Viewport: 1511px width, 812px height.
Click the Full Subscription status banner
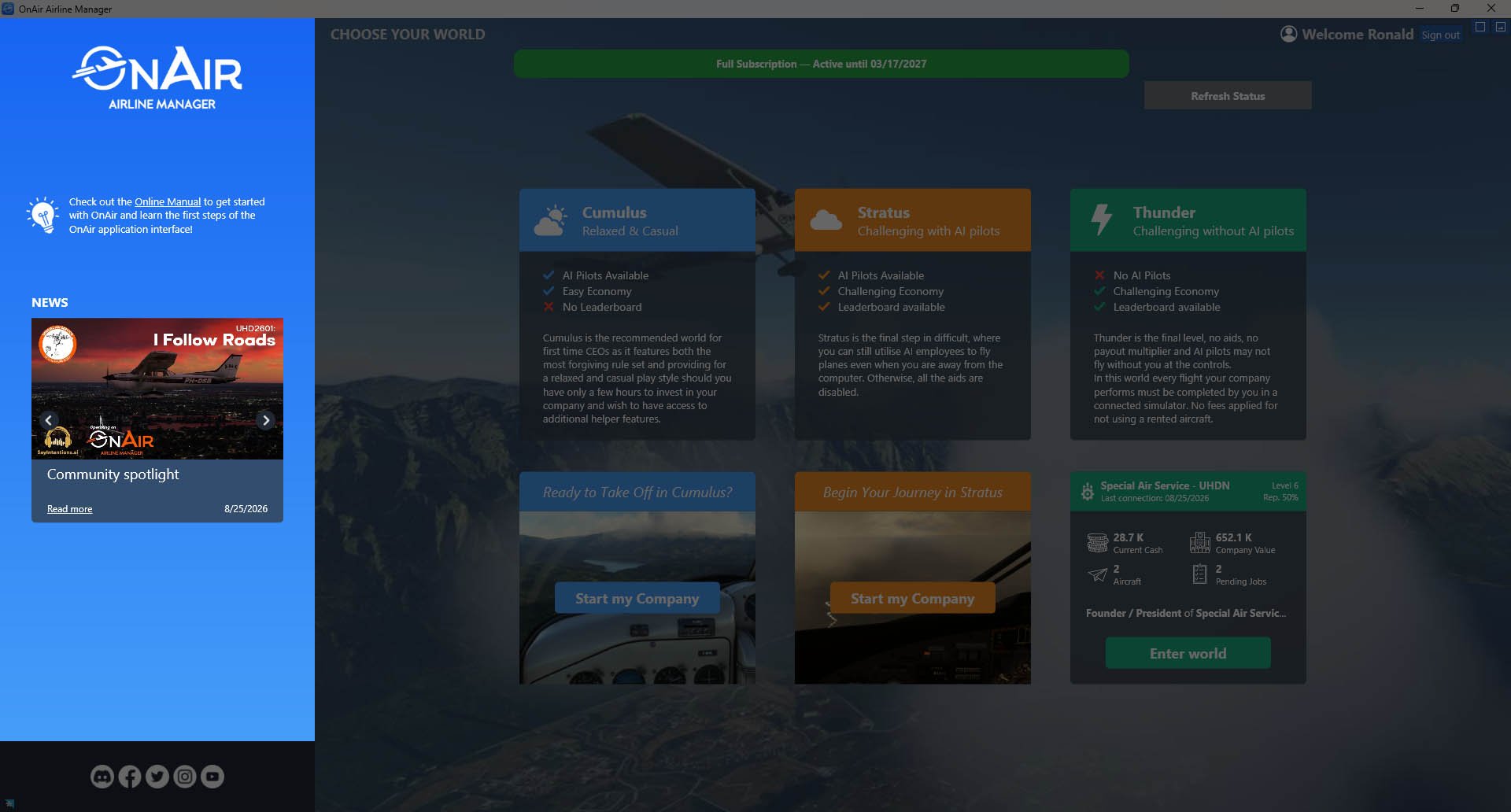pyautogui.click(x=822, y=64)
